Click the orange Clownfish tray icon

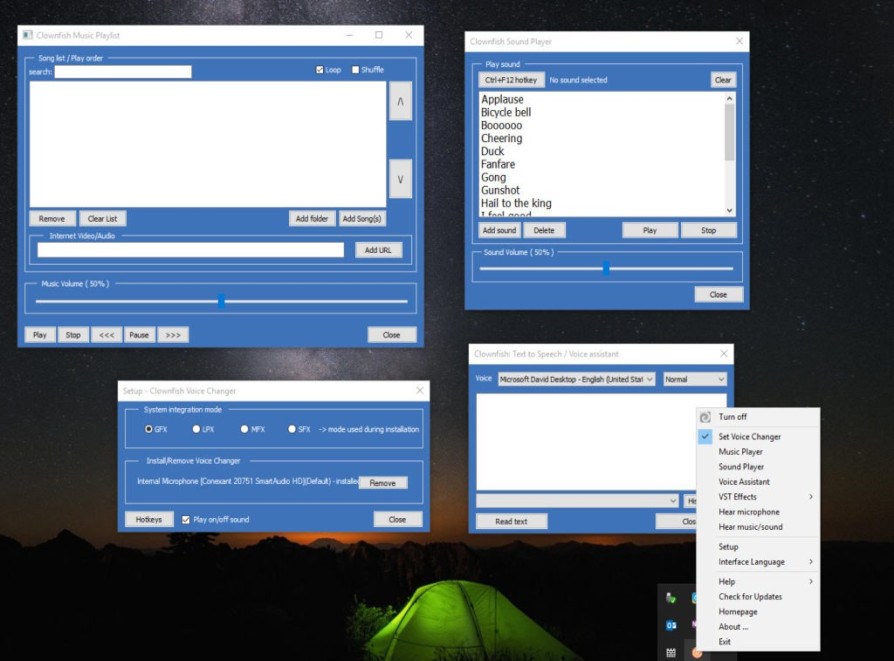(695, 651)
